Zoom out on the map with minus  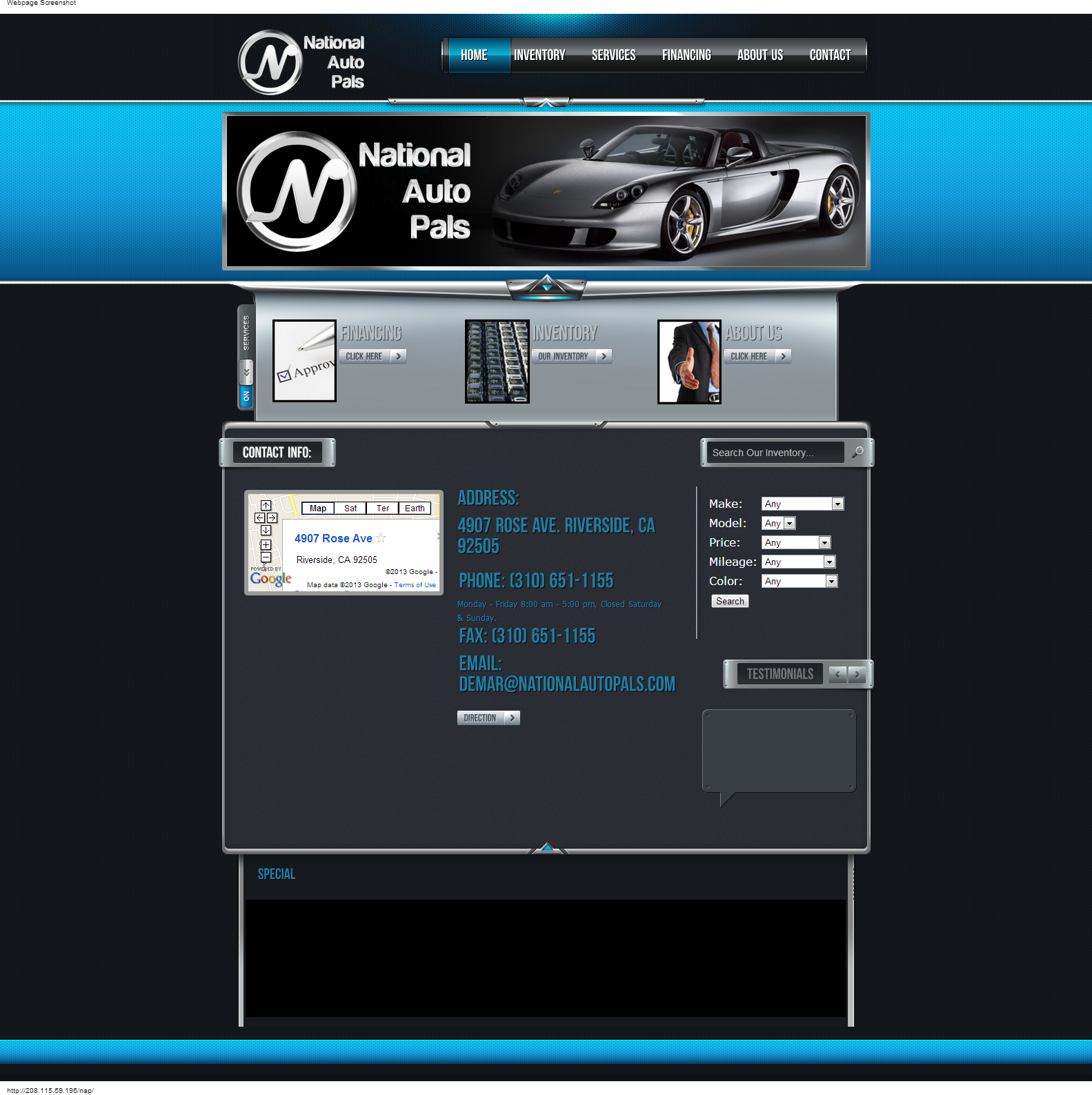coord(266,557)
